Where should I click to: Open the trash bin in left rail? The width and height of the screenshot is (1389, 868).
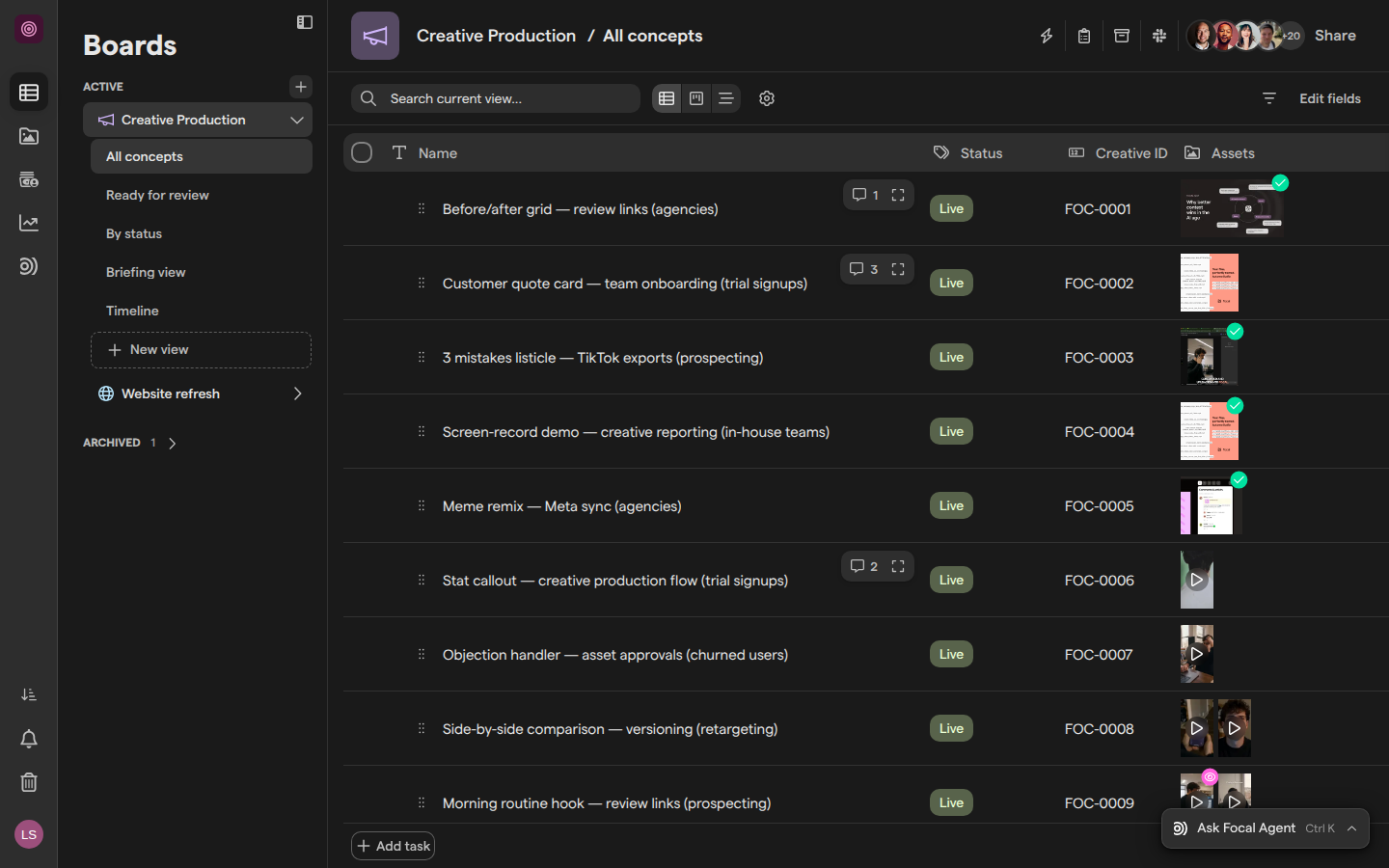pos(29,782)
